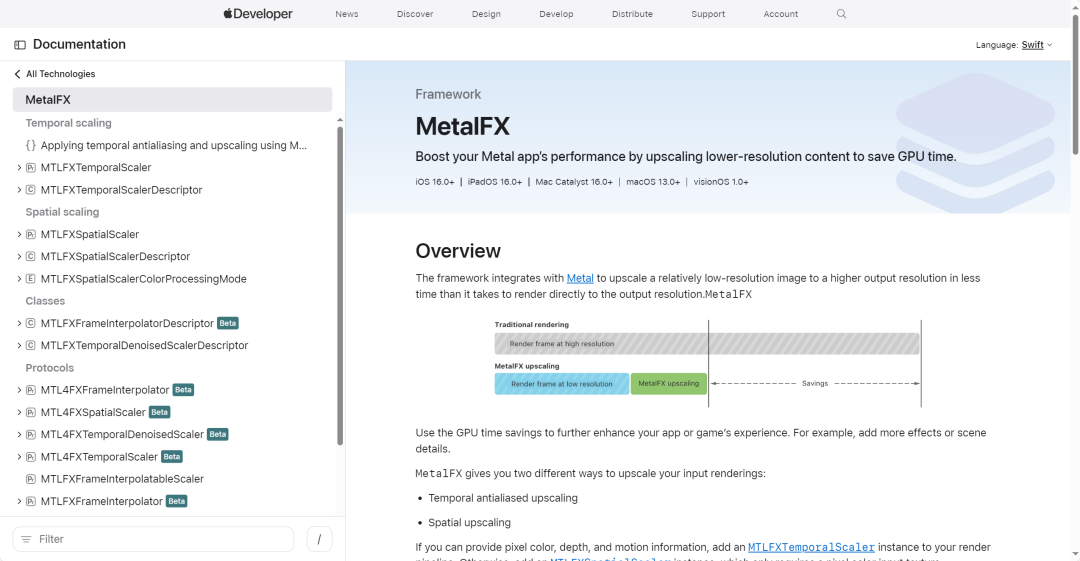Click the protocol icon beside MTL4FXSpatialScaler
This screenshot has height=561, width=1080.
[x=30, y=412]
